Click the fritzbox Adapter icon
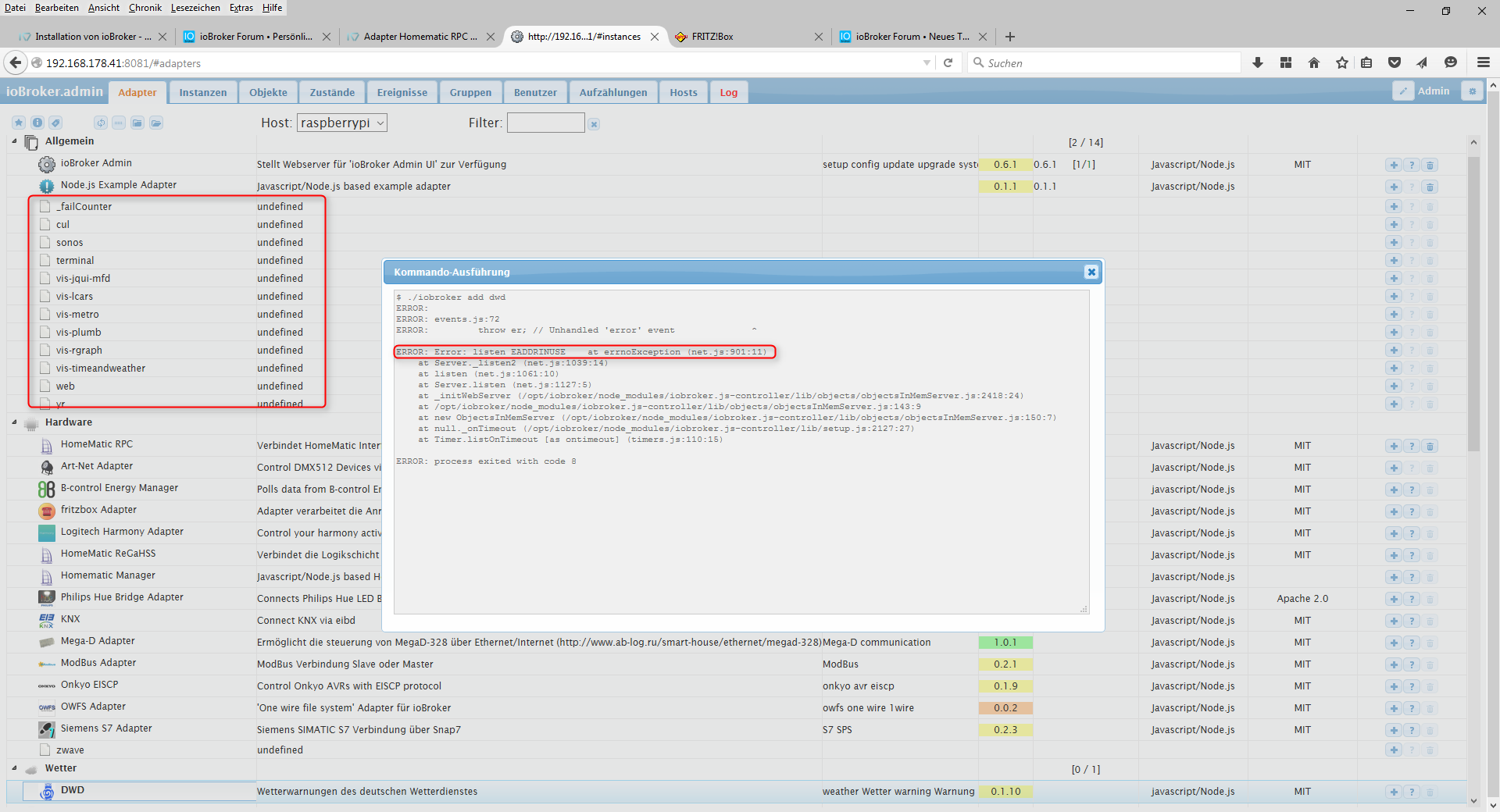The image size is (1500, 812). pyautogui.click(x=47, y=511)
